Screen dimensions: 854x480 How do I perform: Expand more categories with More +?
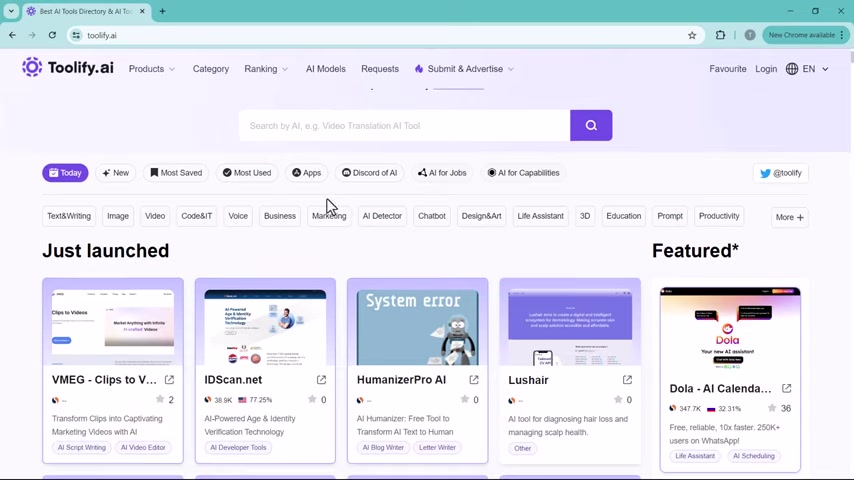790,217
